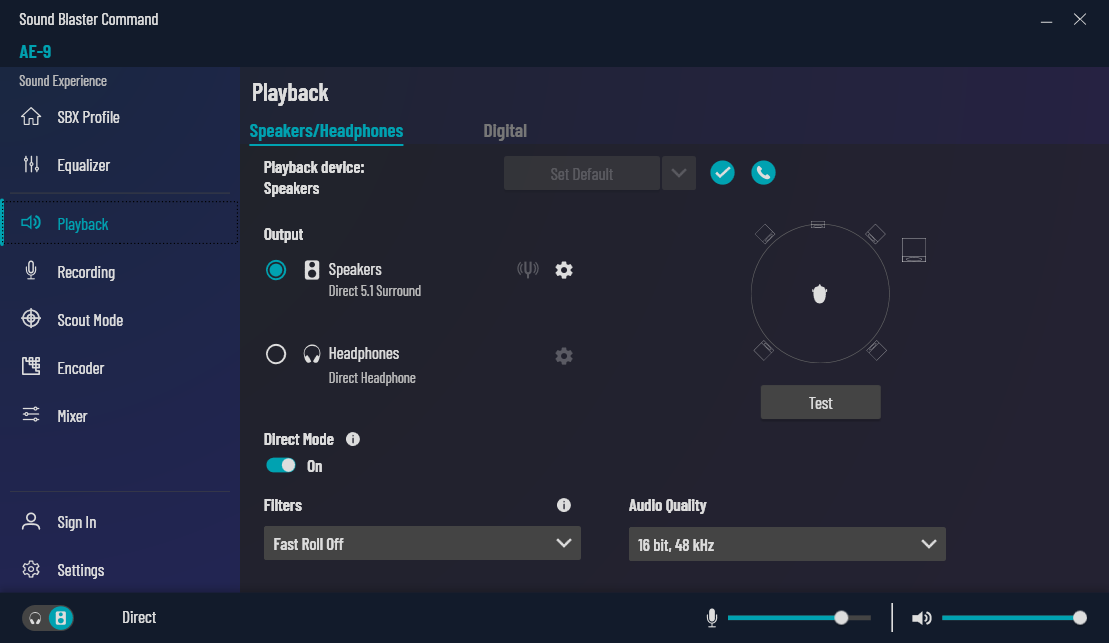Select the Headphones output radio button
The image size is (1109, 643).
(x=276, y=354)
